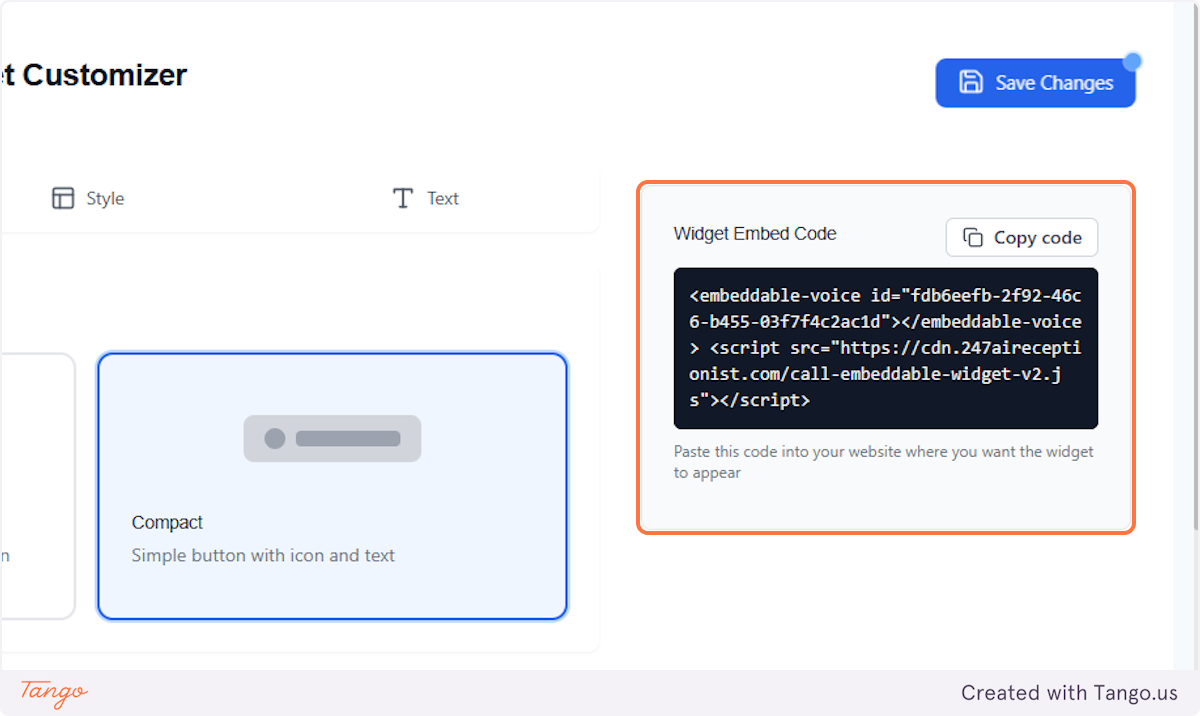Click the orange-highlighted embed code panel
The width and height of the screenshot is (1200, 716).
click(886, 356)
